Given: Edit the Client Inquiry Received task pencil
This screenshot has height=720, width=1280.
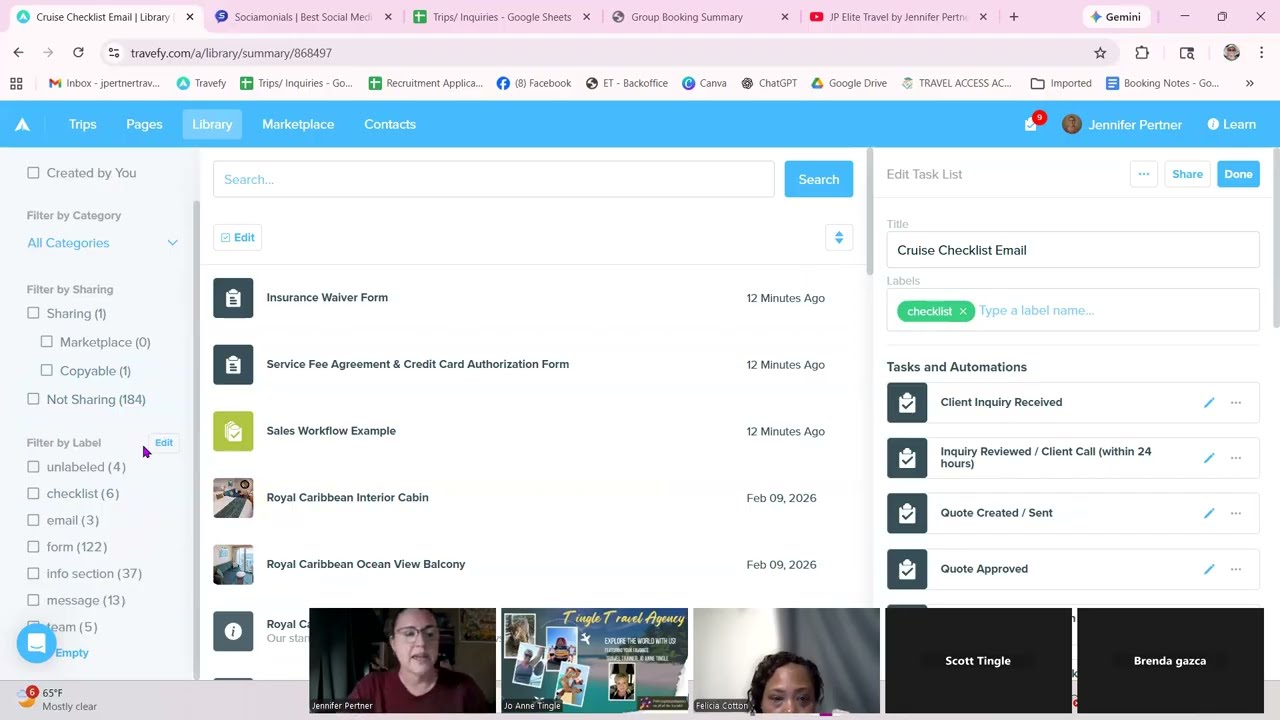Looking at the screenshot, I should [x=1209, y=402].
